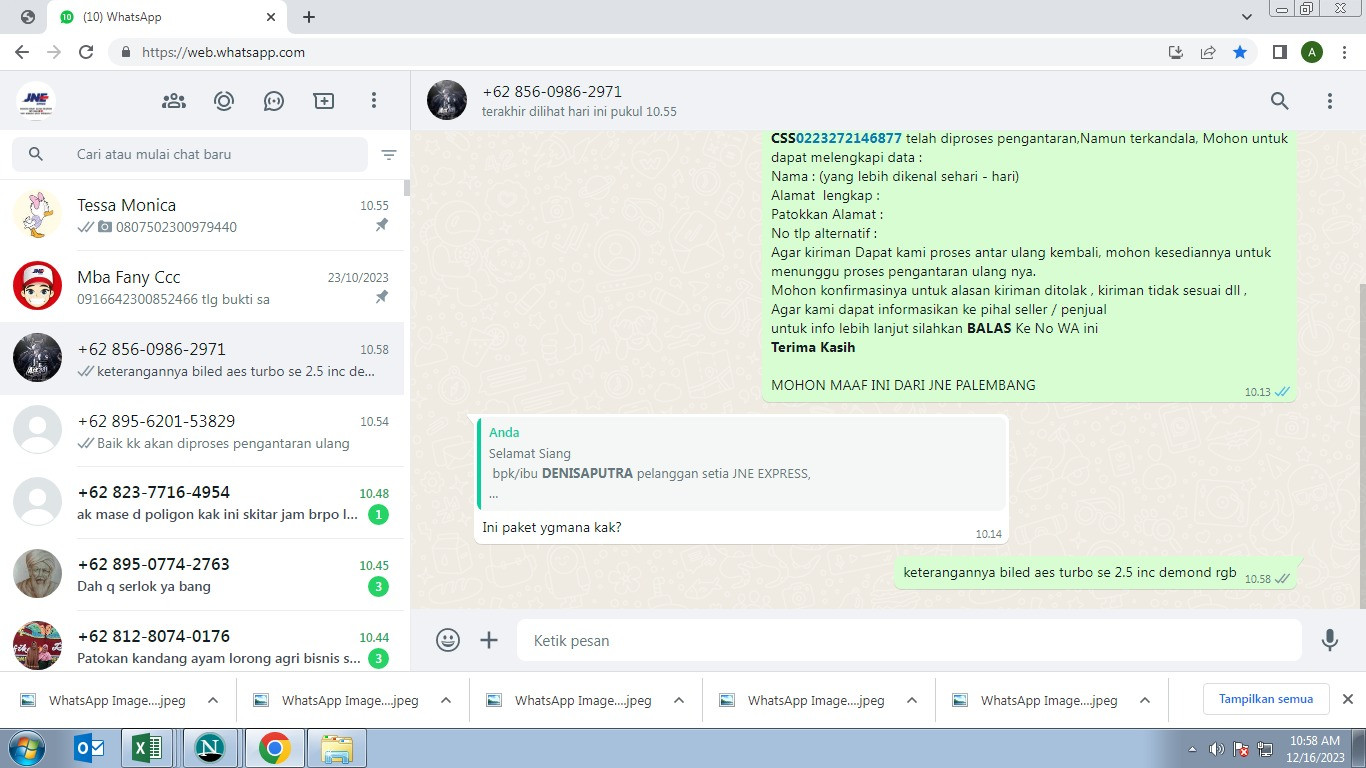1366x768 pixels.
Task: Click the unread badge '1' on +62 823-7716-4954
Action: pyautogui.click(x=378, y=515)
